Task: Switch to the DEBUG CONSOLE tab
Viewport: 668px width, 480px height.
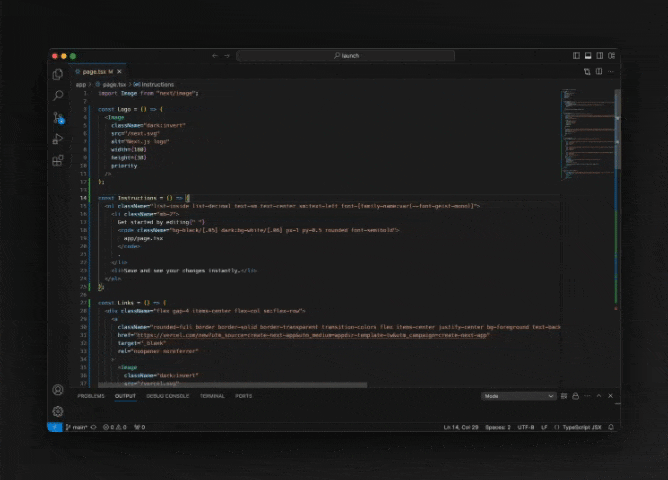Action: (x=167, y=396)
